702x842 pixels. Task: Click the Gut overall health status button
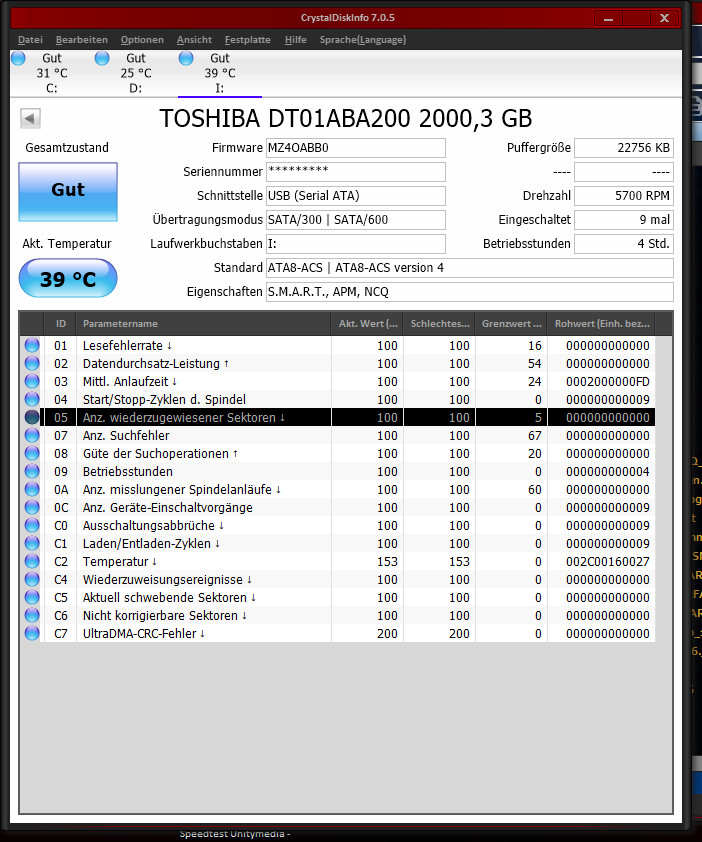point(68,192)
